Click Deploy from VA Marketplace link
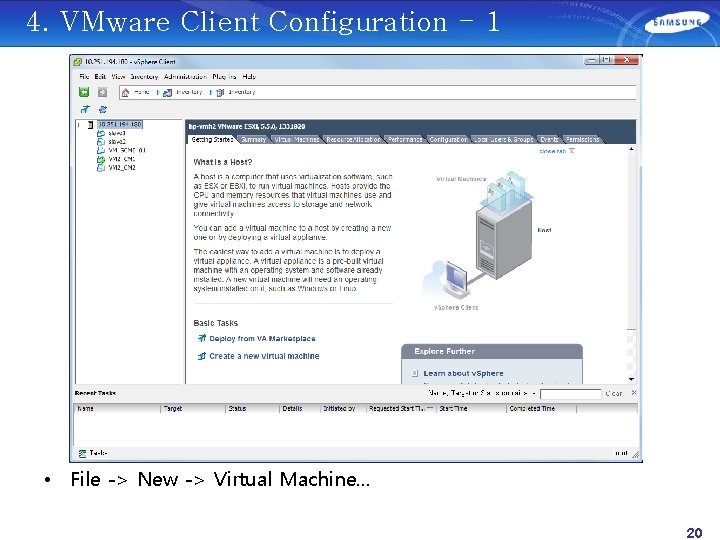 (262, 338)
